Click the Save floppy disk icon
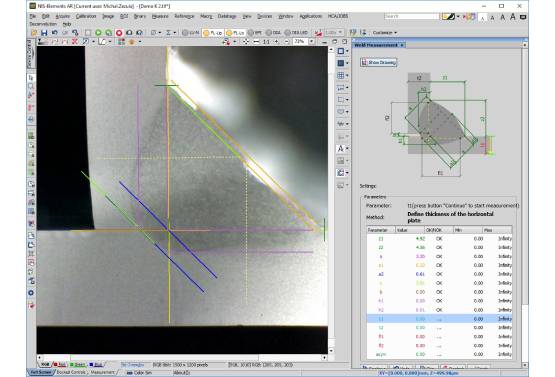 [x=44, y=33]
